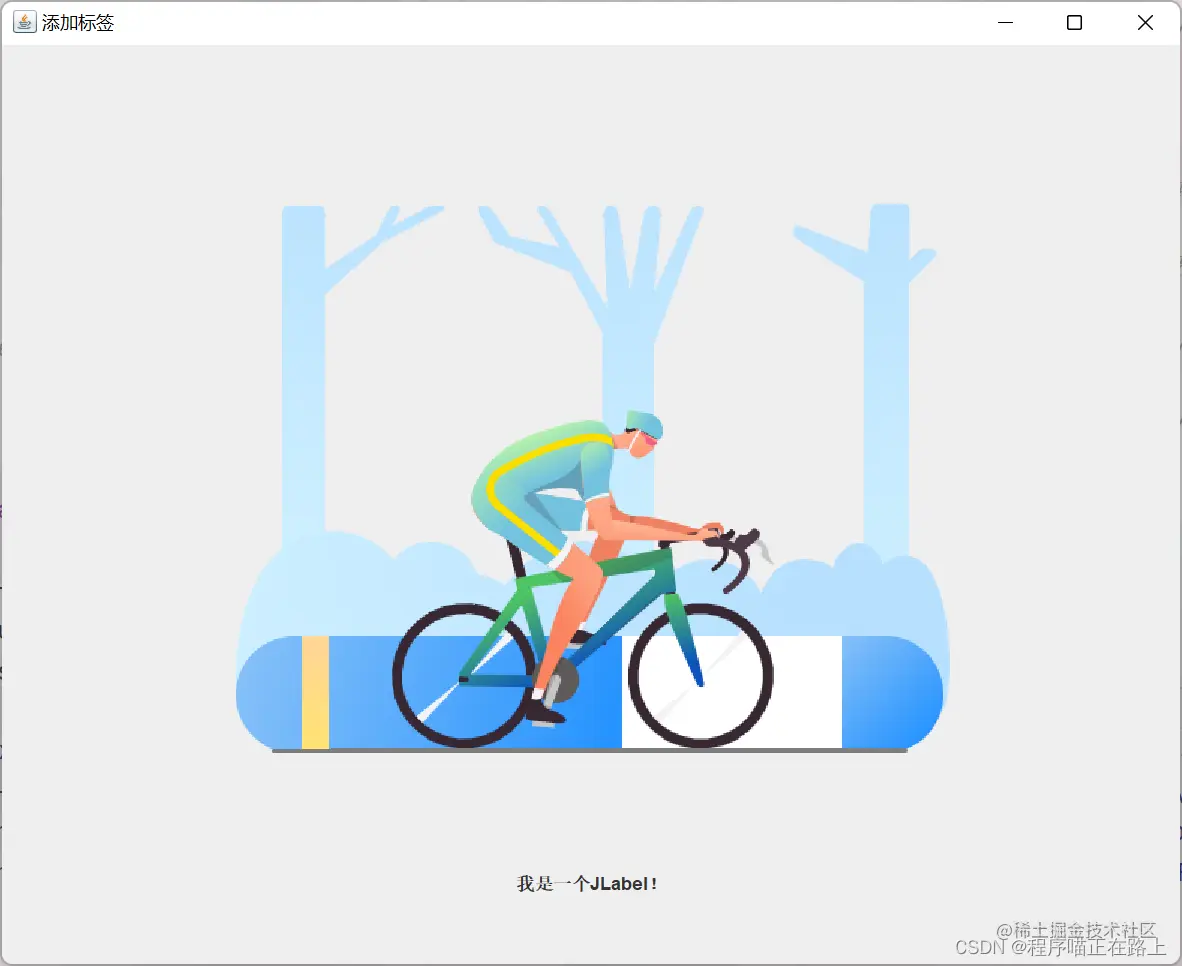1182x966 pixels.
Task: Click the 稀土掘金技术社区 watermark
Action: pos(1086,929)
